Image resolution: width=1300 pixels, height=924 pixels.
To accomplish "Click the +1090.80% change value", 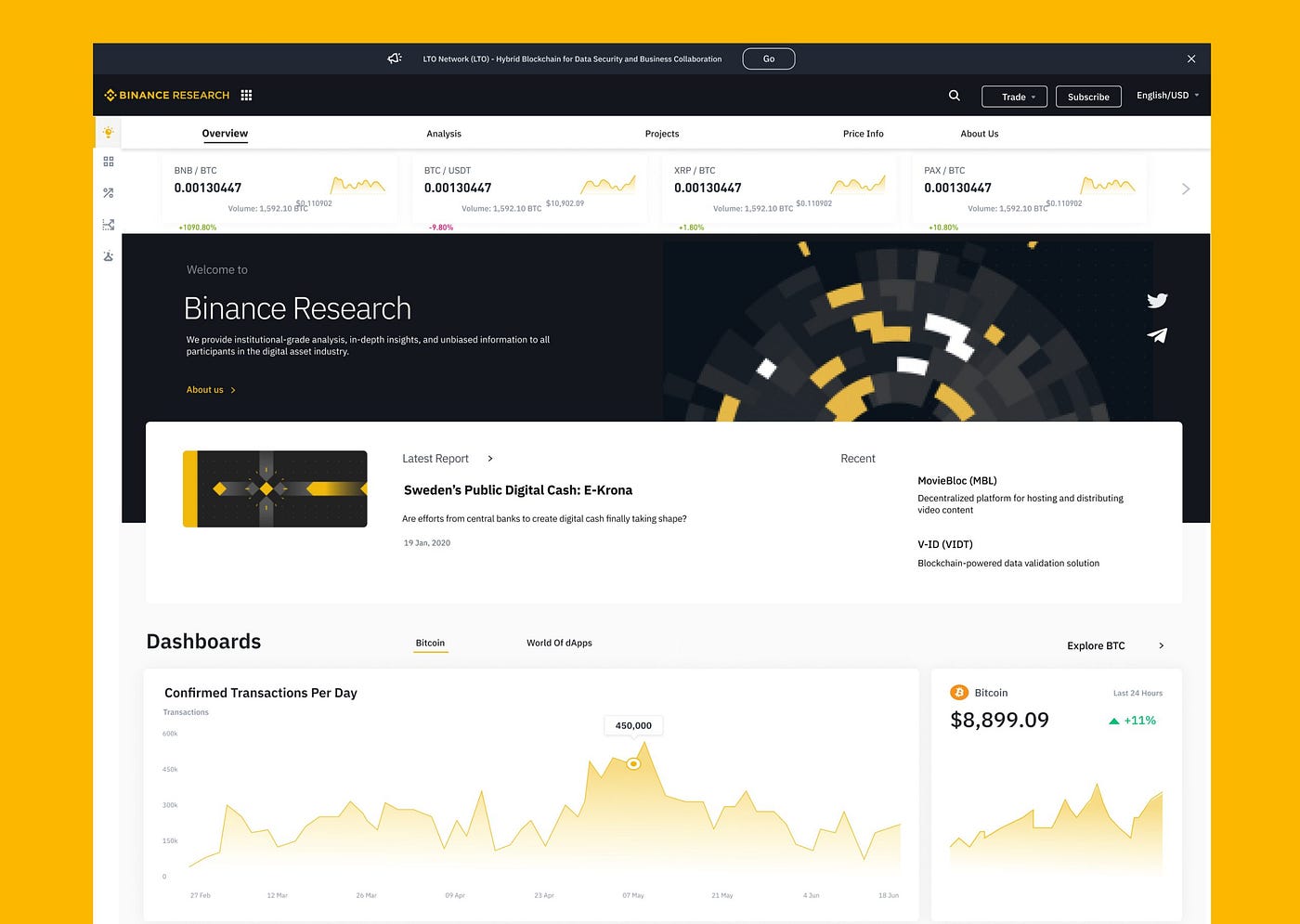I will [197, 228].
